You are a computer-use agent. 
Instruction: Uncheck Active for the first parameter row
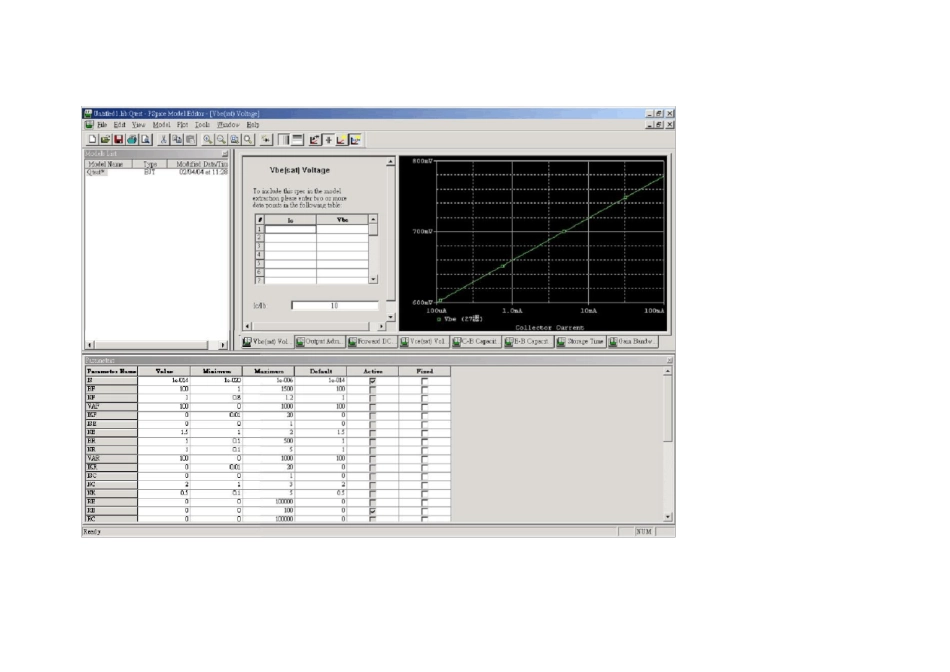tap(373, 381)
